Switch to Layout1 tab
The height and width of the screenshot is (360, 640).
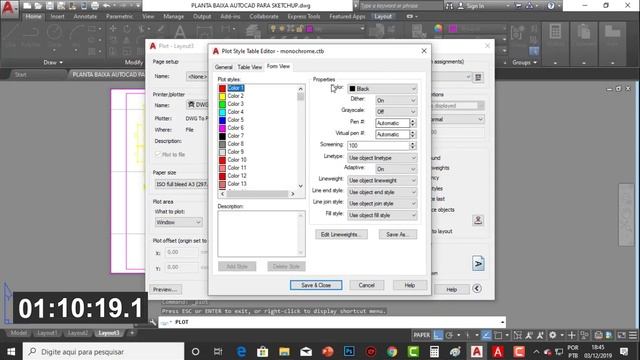pos(47,333)
